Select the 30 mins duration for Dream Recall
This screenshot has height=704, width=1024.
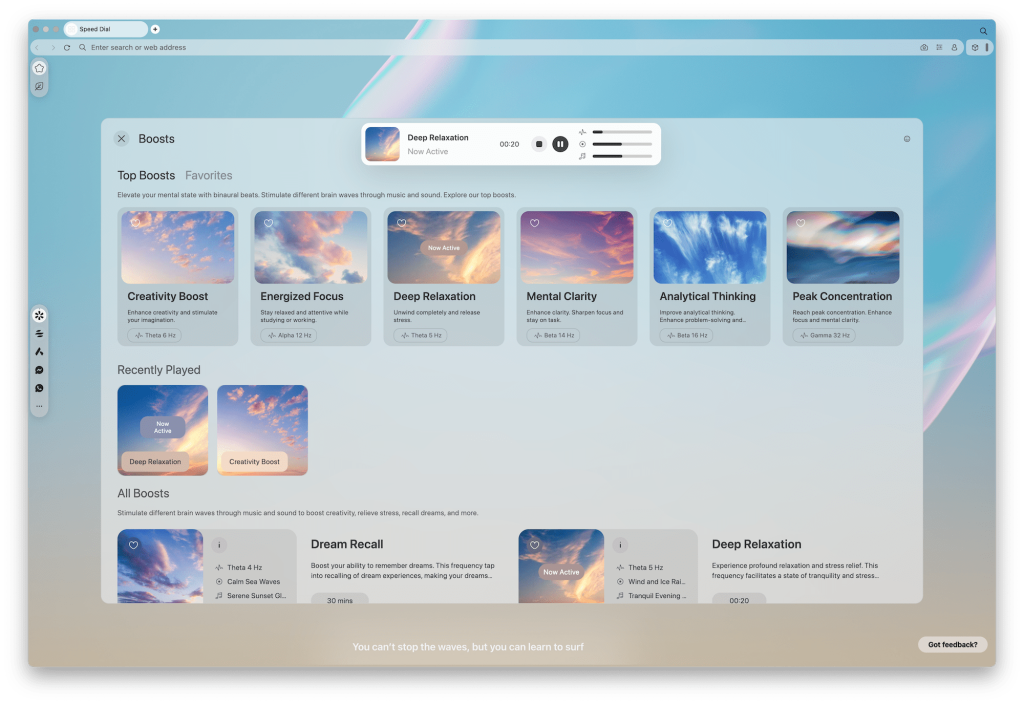pyautogui.click(x=339, y=600)
